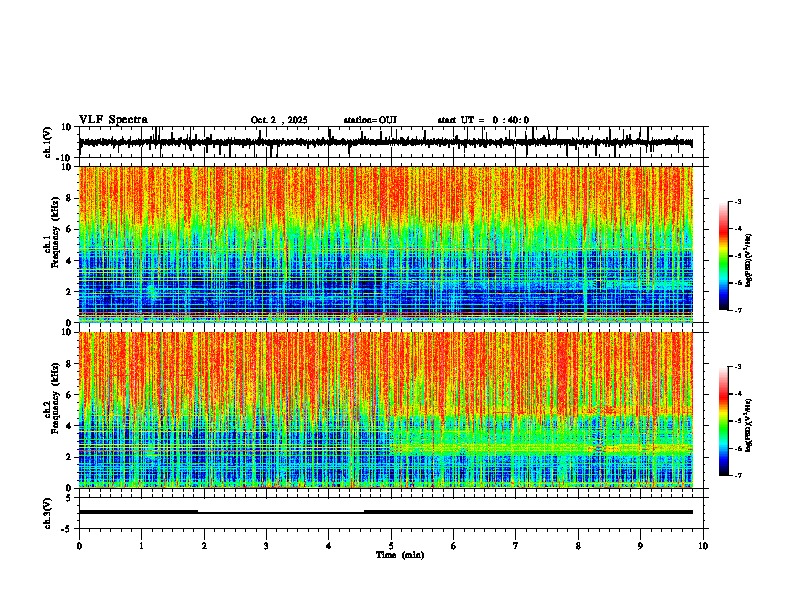Click time axis tick label "3"
Image resolution: width=792 pixels, height=612 pixels.
click(x=266, y=546)
